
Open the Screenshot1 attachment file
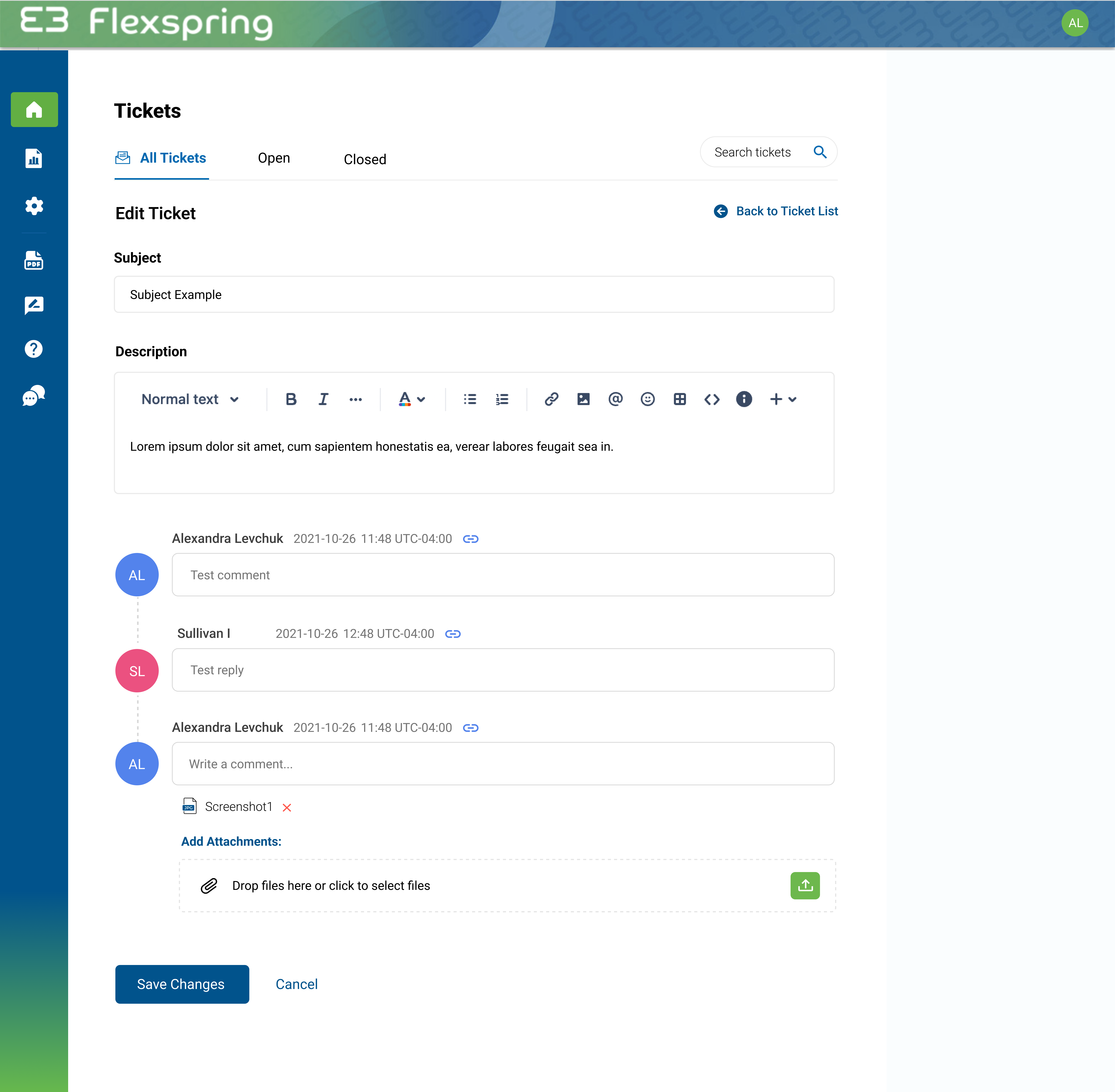point(228,806)
